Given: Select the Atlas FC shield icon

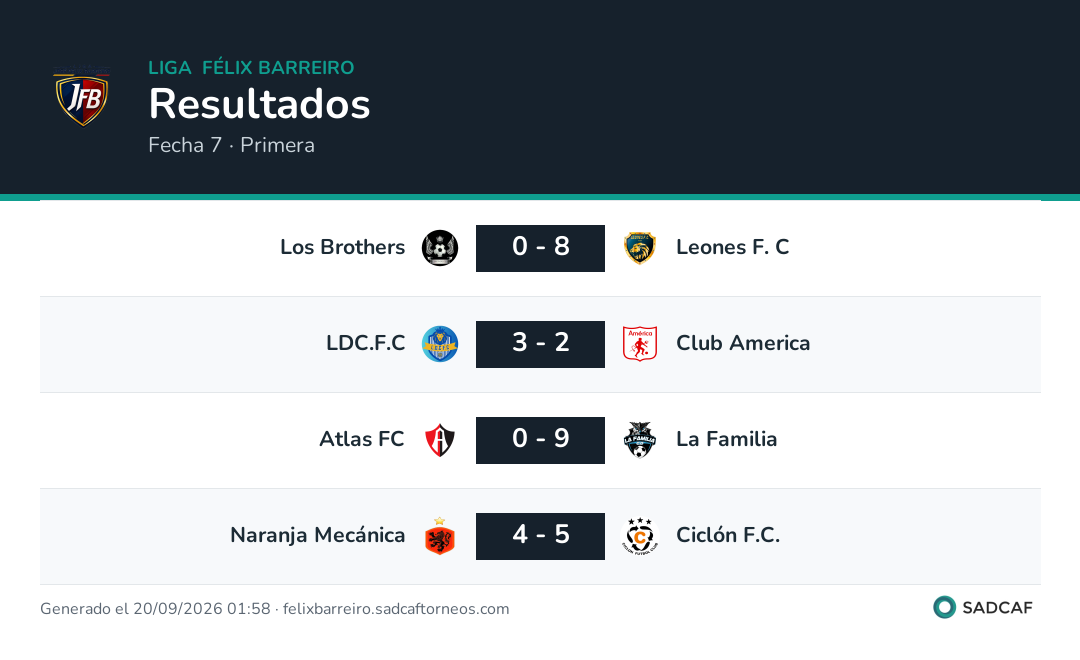Looking at the screenshot, I should click(440, 440).
